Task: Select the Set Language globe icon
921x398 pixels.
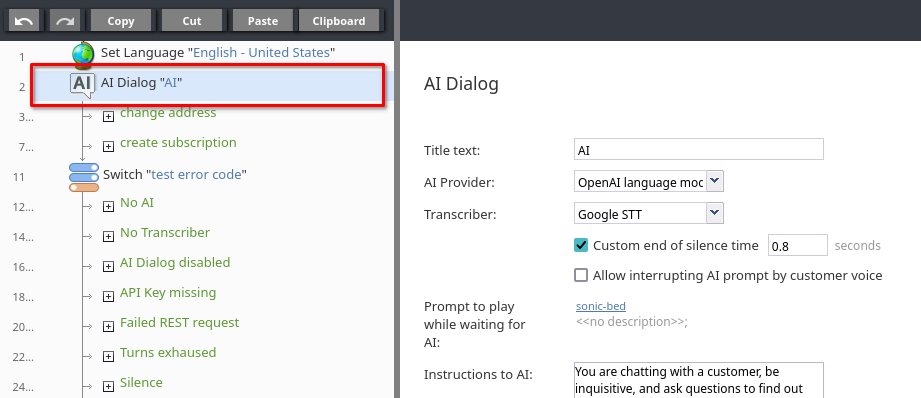Action: (x=83, y=54)
